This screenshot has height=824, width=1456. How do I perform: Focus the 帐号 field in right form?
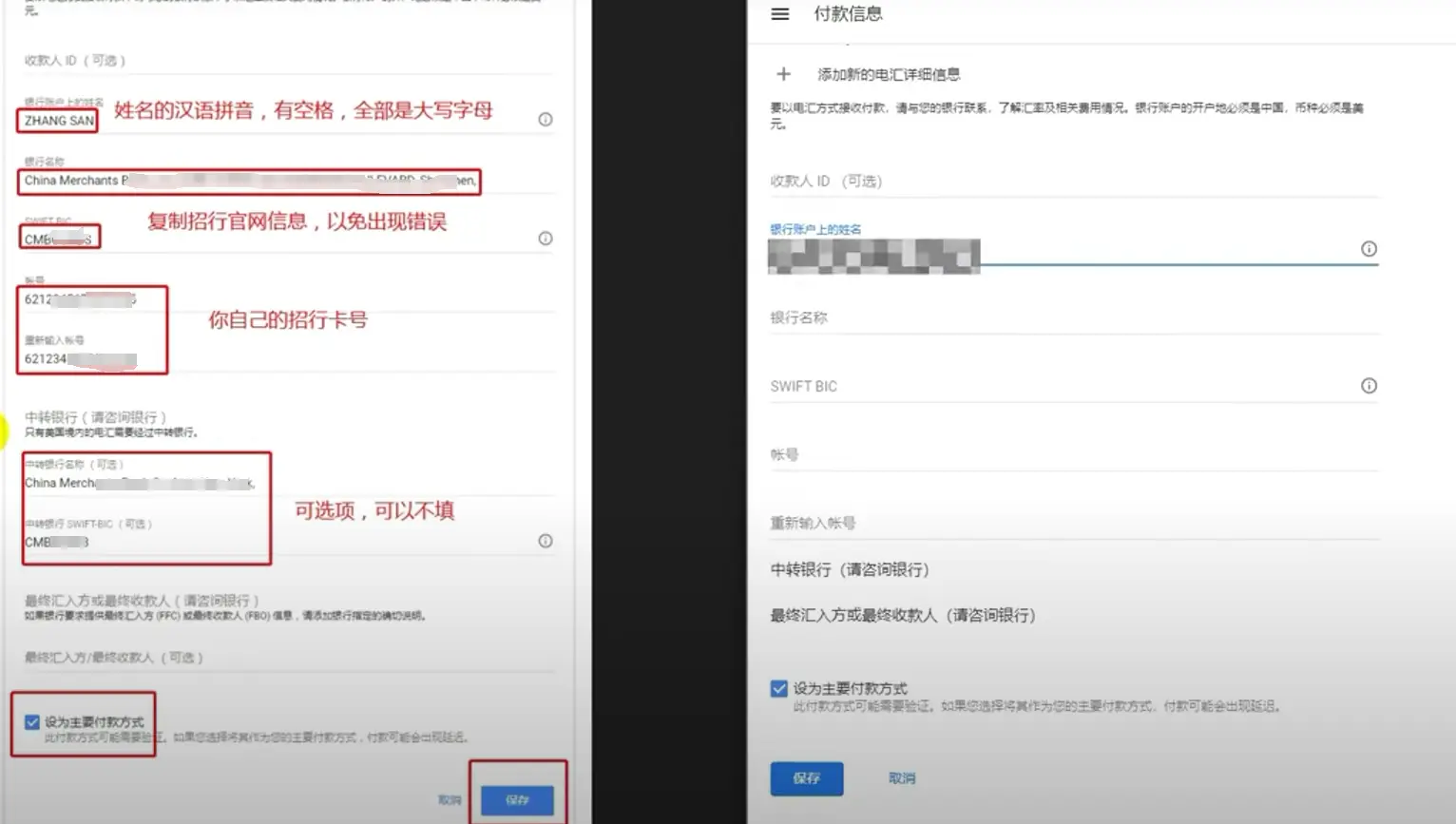pos(1074,455)
